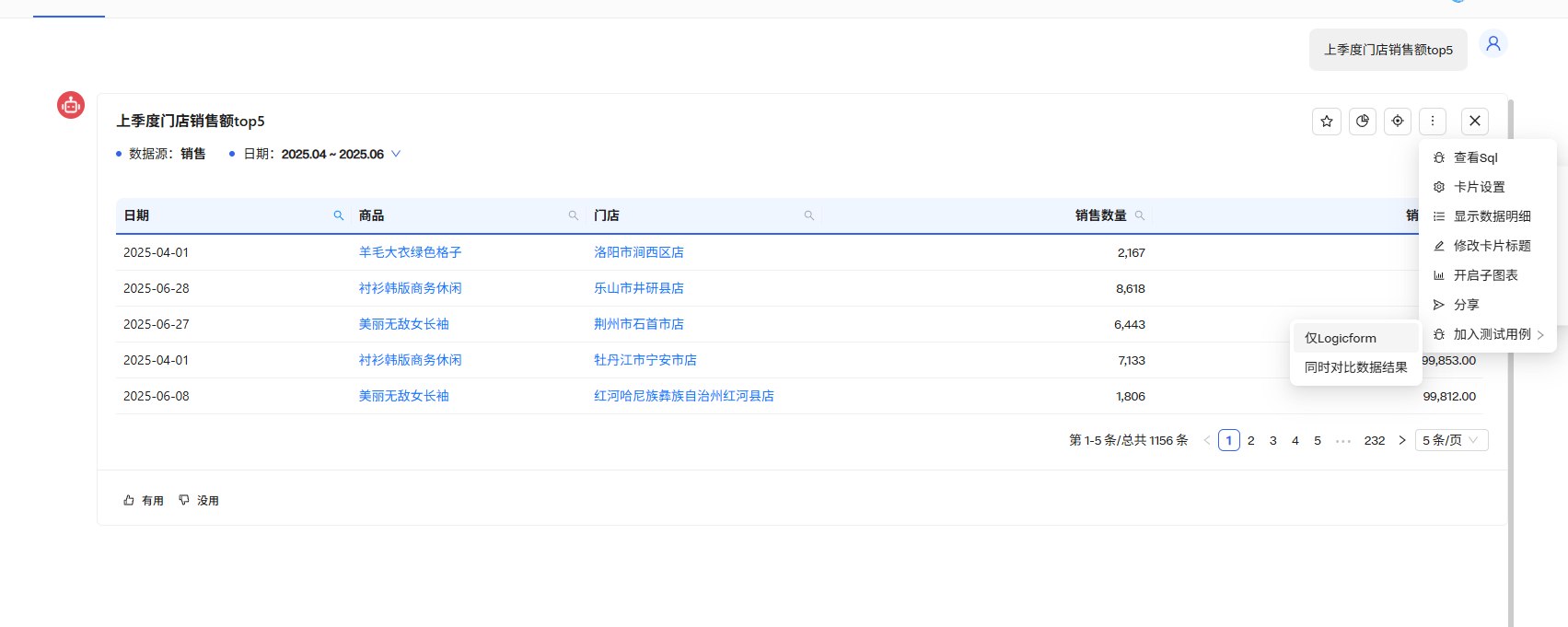
Task: Open store link 牡丹江市宁安市店
Action: tap(645, 360)
